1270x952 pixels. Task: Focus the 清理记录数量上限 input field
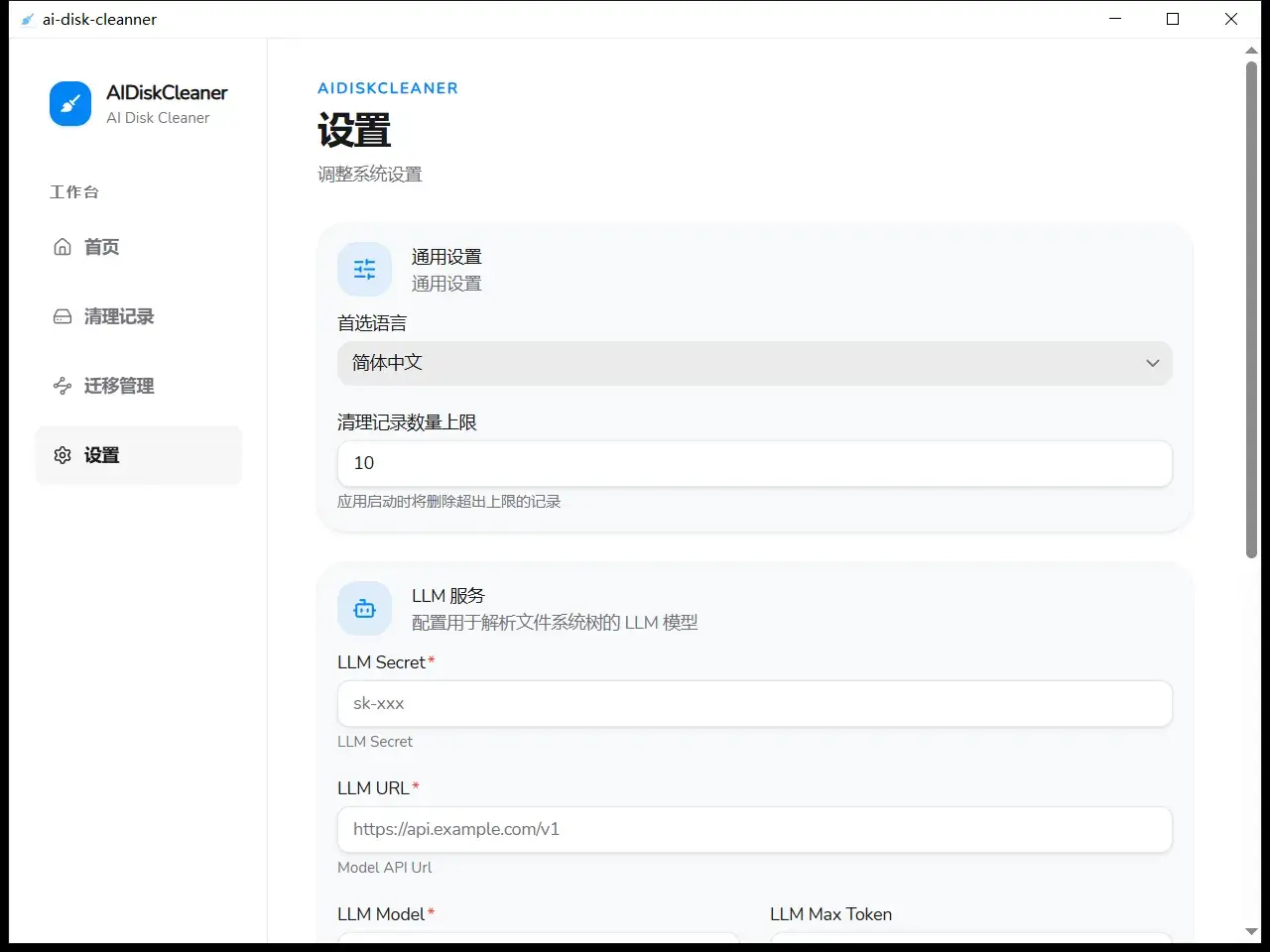pos(755,463)
